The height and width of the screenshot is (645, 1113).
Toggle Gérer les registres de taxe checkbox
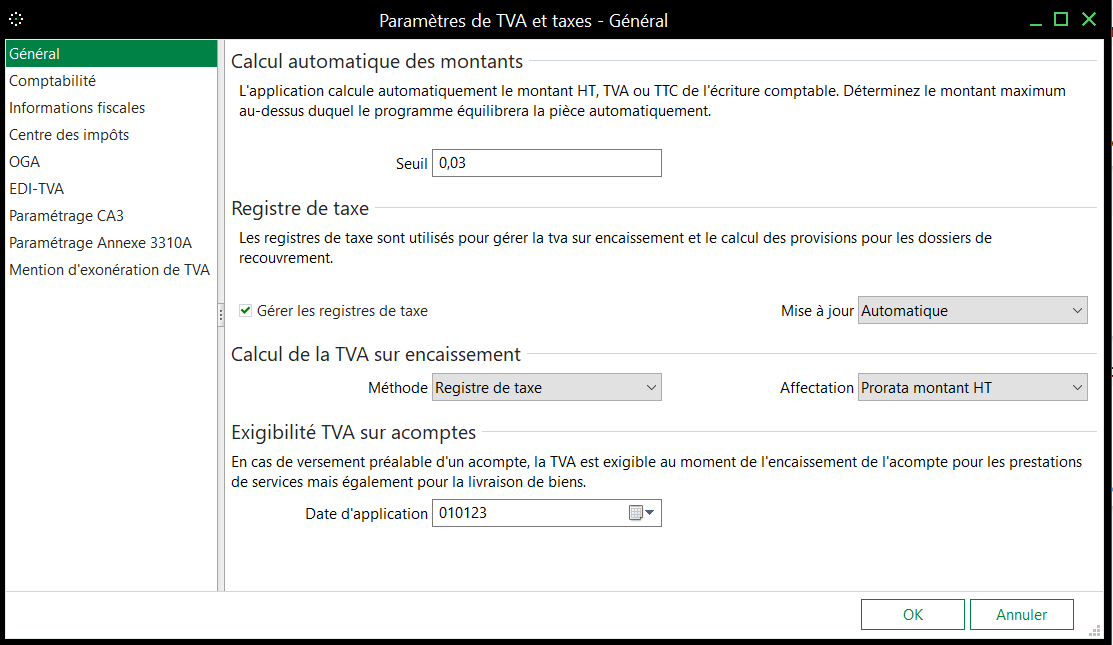[245, 311]
